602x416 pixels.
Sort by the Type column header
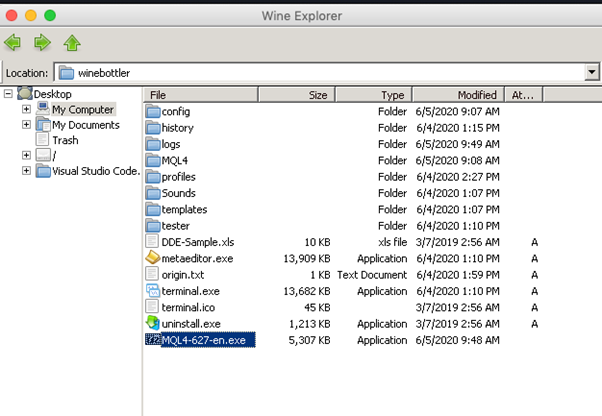pos(374,95)
